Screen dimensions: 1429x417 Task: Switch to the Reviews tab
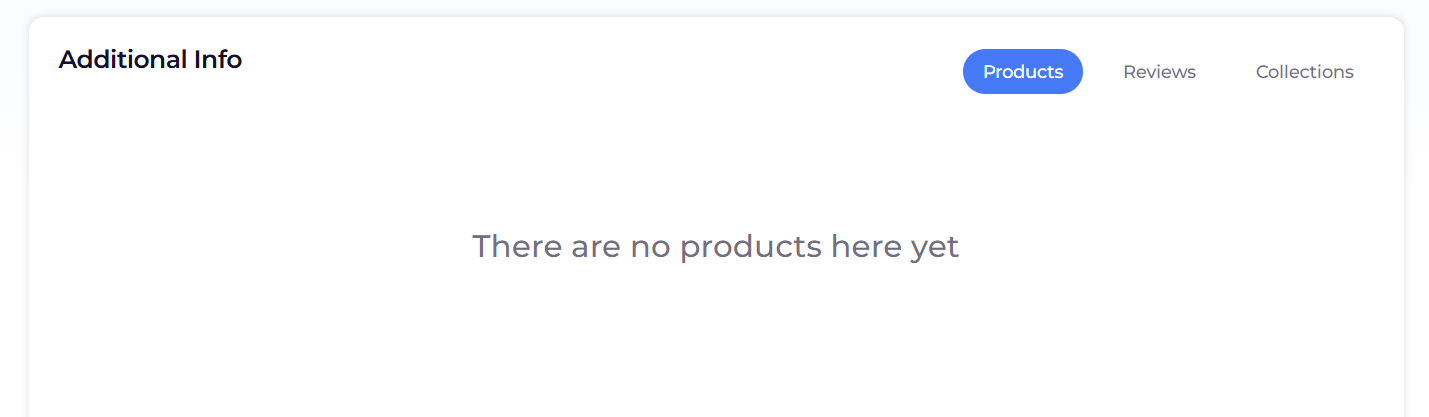[1159, 72]
